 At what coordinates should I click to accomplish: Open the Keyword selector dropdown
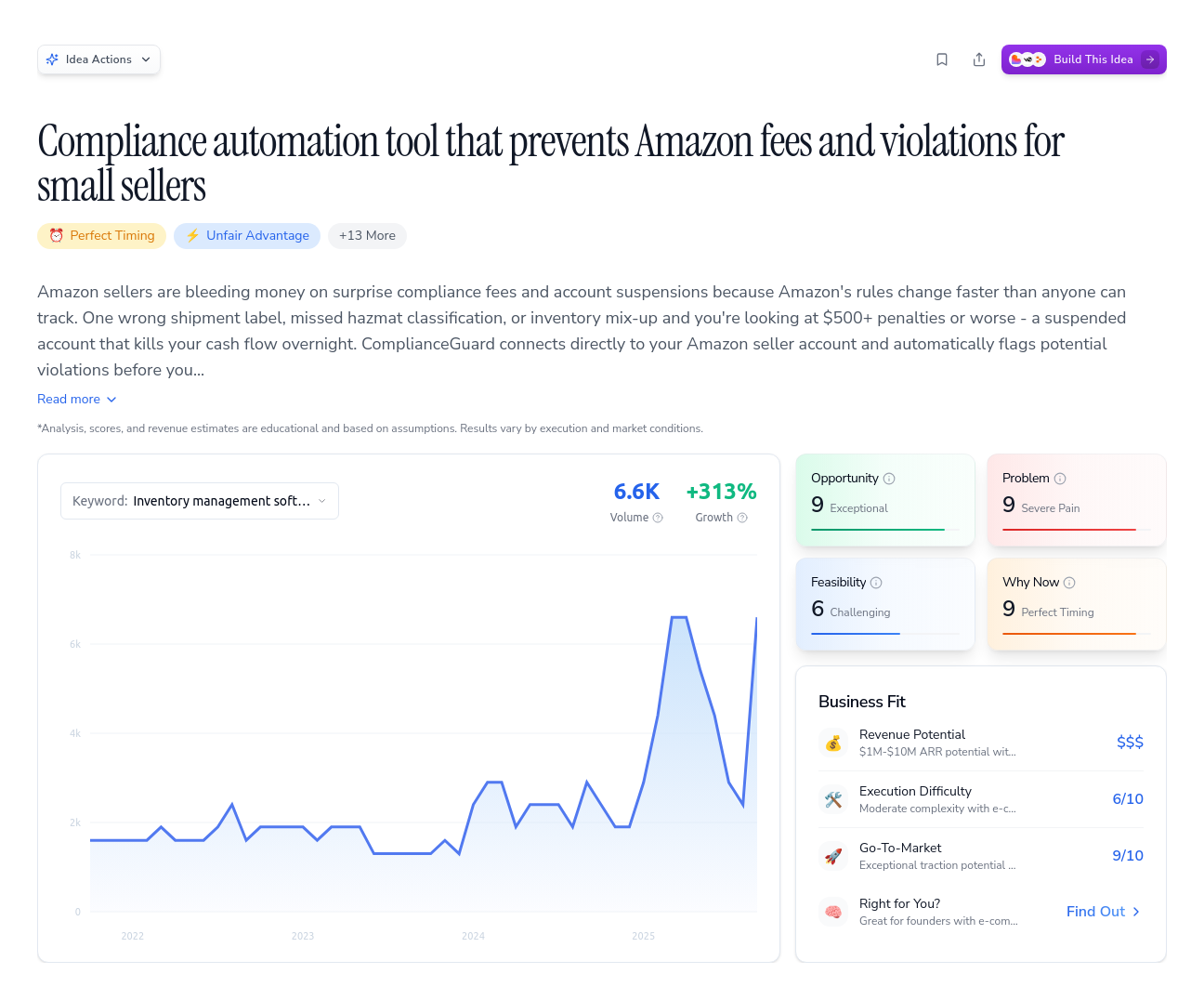coord(199,500)
